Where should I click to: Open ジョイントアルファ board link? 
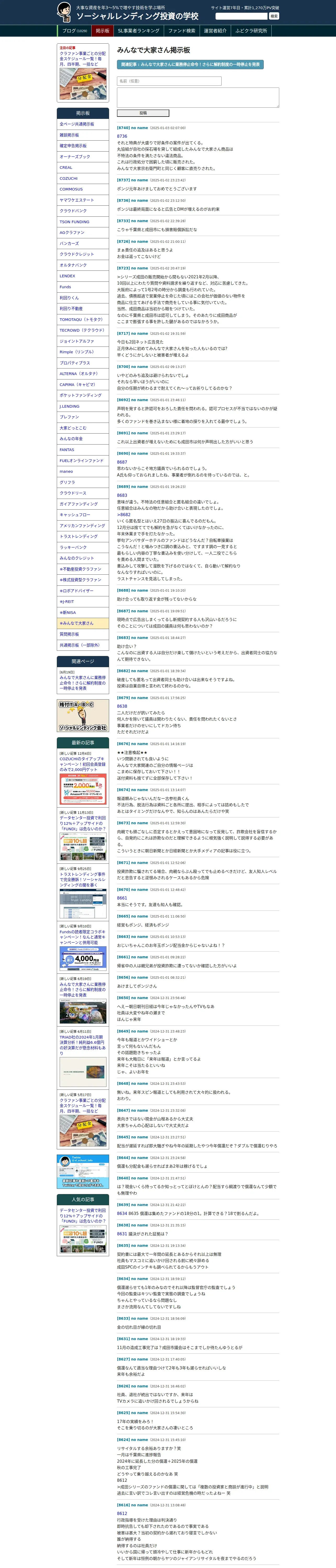83,342
